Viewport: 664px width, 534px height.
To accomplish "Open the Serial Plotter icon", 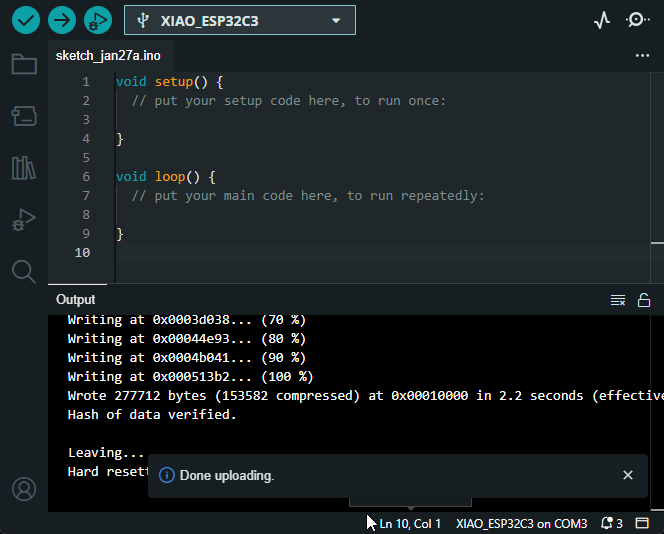I will pos(601,20).
